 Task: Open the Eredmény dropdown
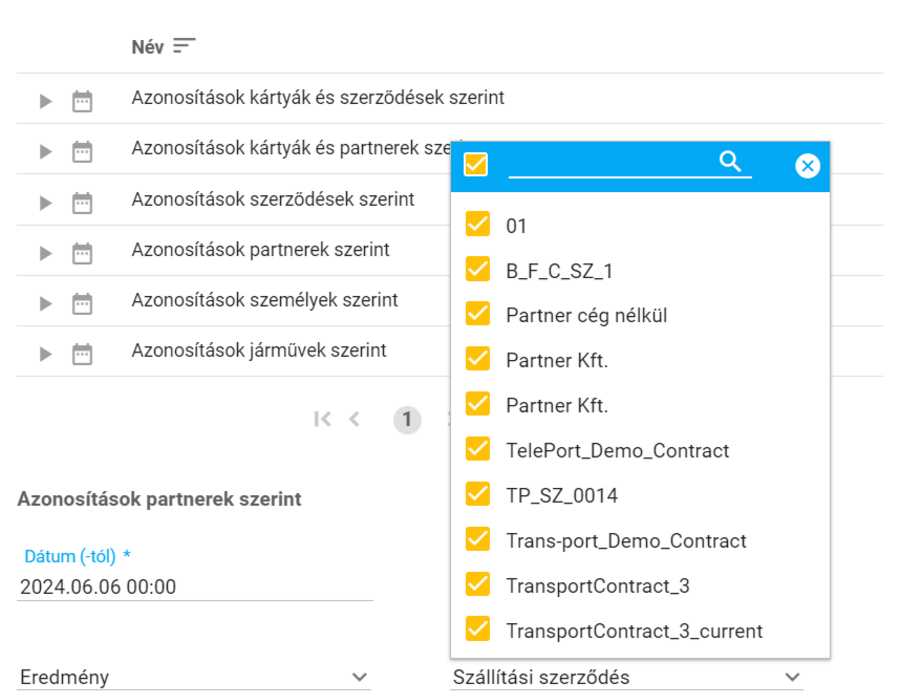pos(194,677)
